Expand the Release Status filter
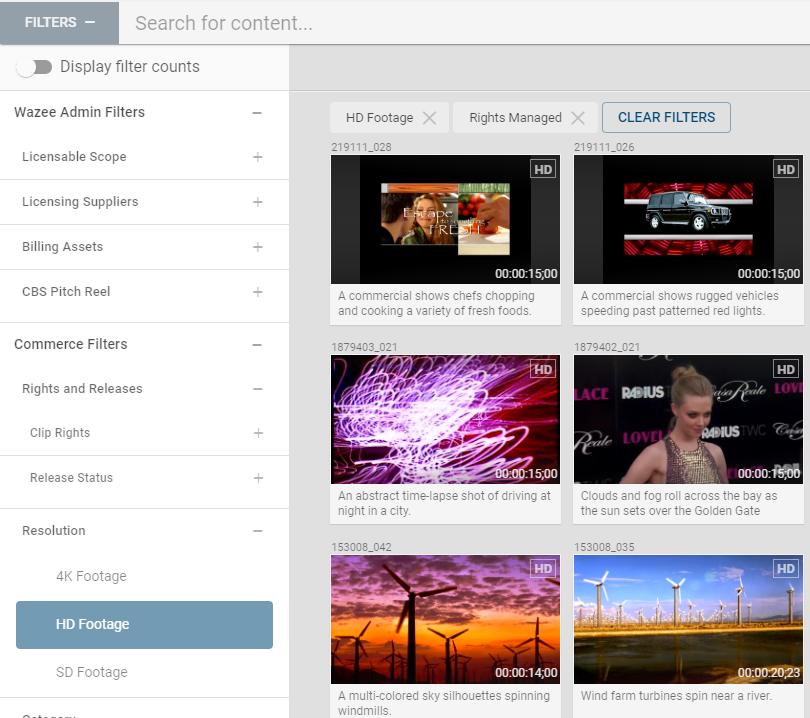Image resolution: width=810 pixels, height=718 pixels. [258, 478]
